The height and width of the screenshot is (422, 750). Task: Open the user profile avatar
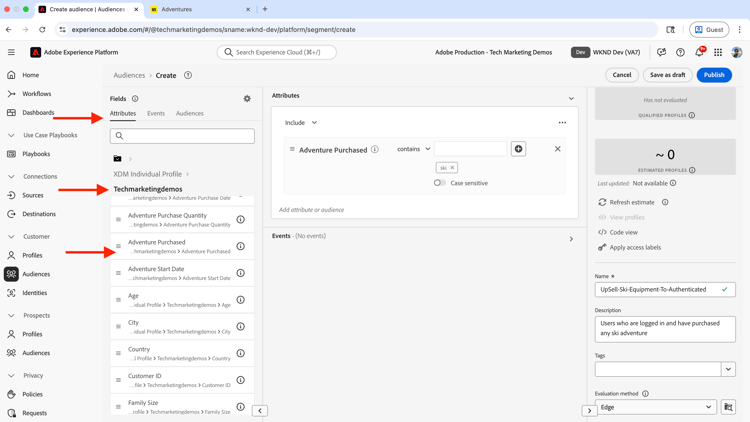(x=737, y=52)
